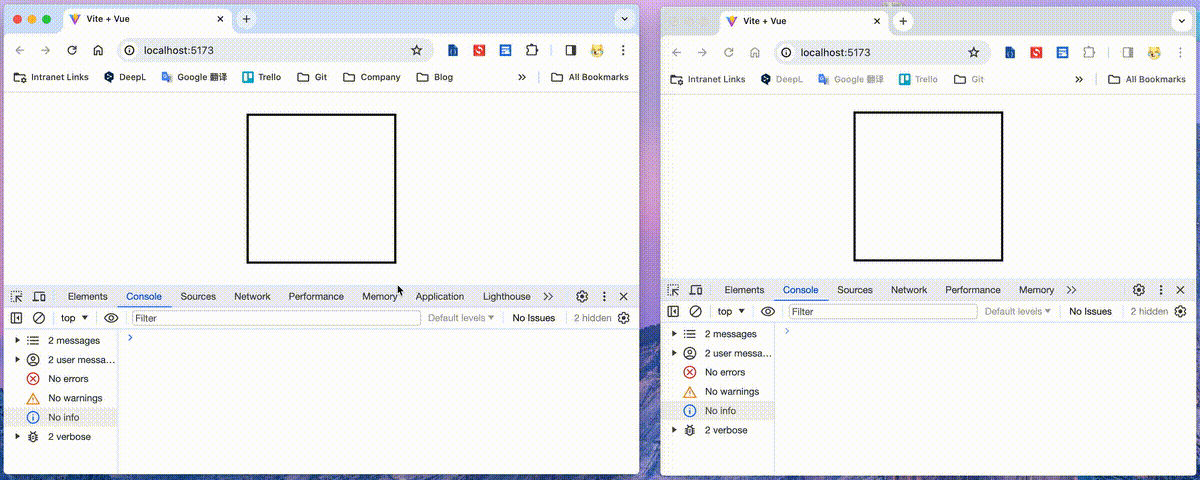Click the live expression eye icon in left console
This screenshot has width=1200, height=480.
click(x=111, y=318)
